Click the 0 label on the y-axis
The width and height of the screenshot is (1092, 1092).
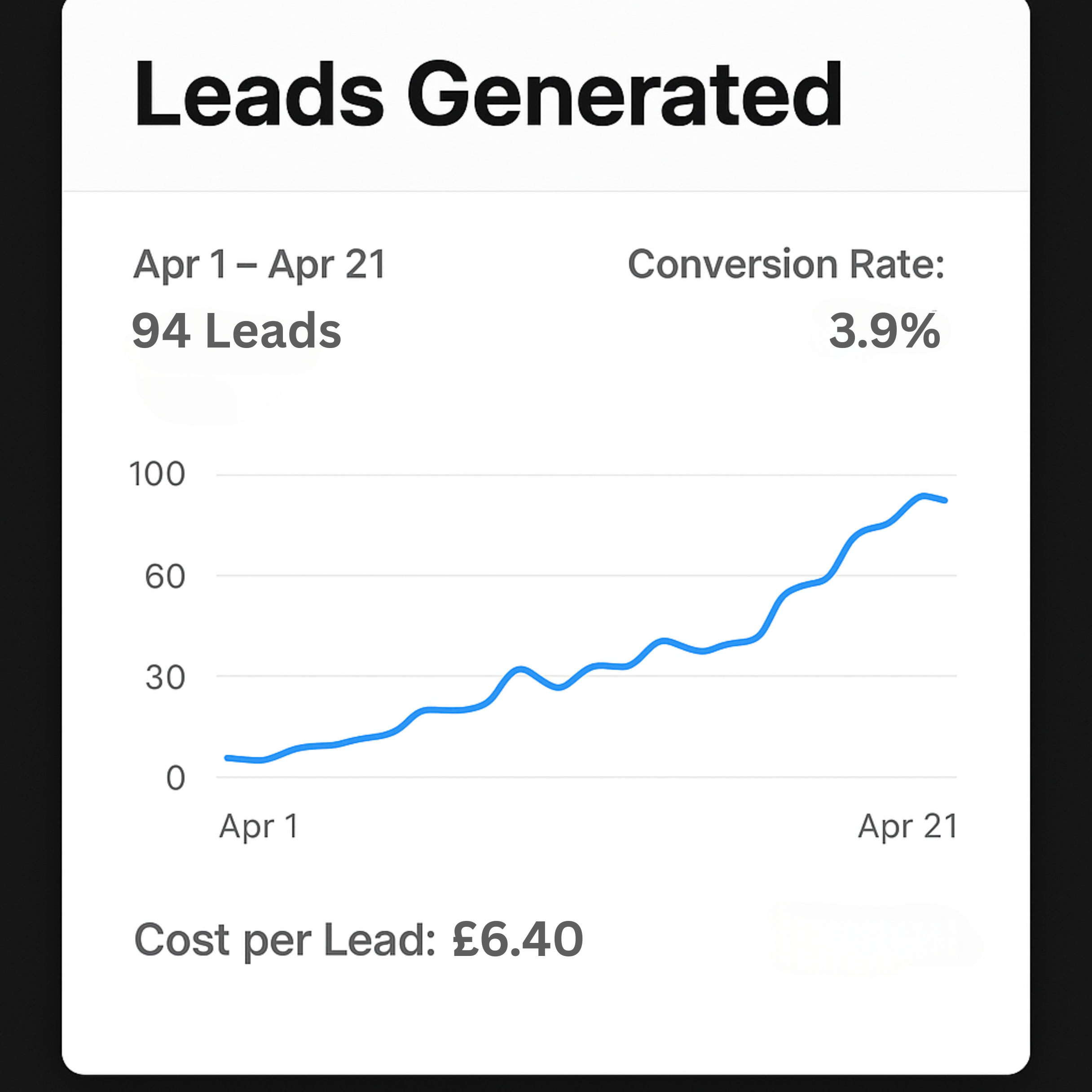coord(175,778)
